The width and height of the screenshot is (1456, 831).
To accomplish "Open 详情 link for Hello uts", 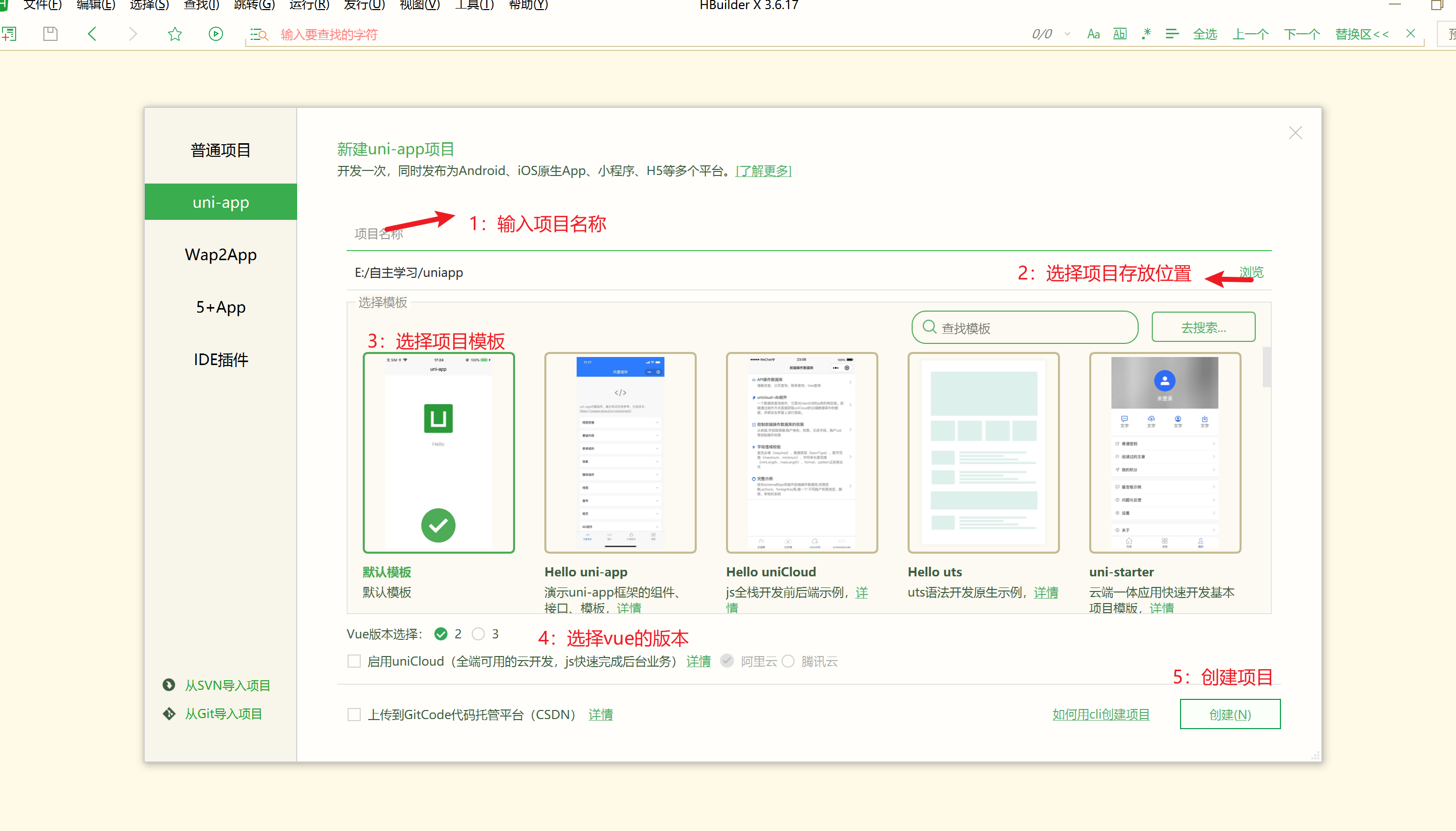I will coord(1045,592).
